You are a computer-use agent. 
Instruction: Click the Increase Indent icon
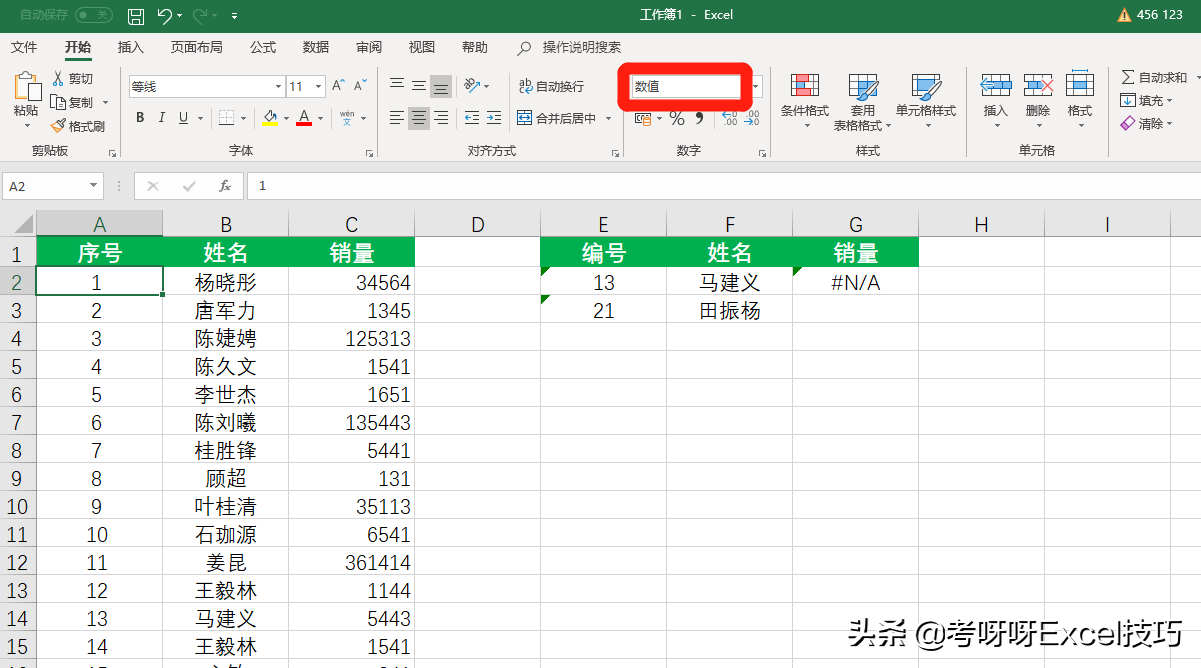point(493,118)
